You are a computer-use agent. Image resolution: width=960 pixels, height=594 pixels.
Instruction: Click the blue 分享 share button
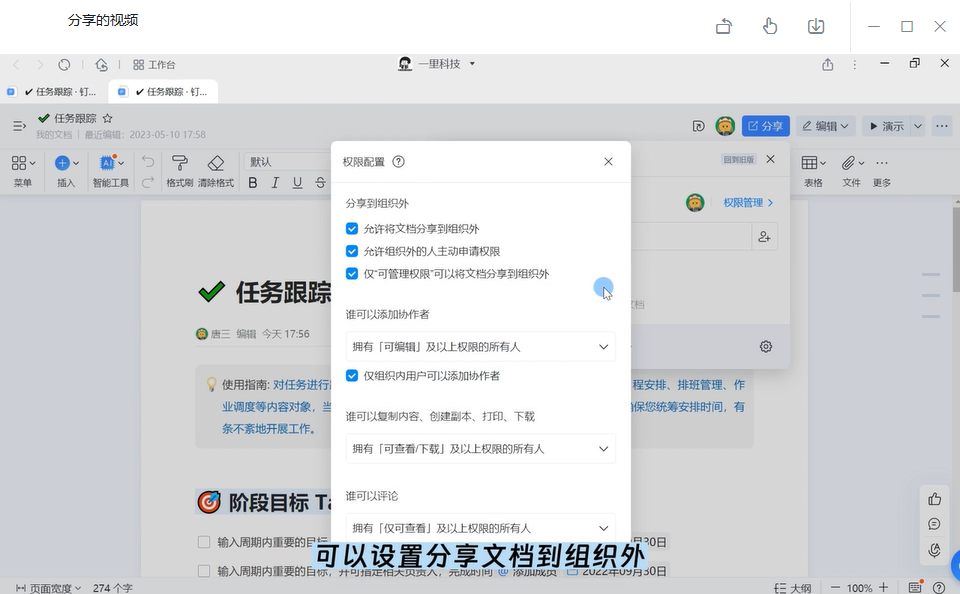click(x=765, y=126)
